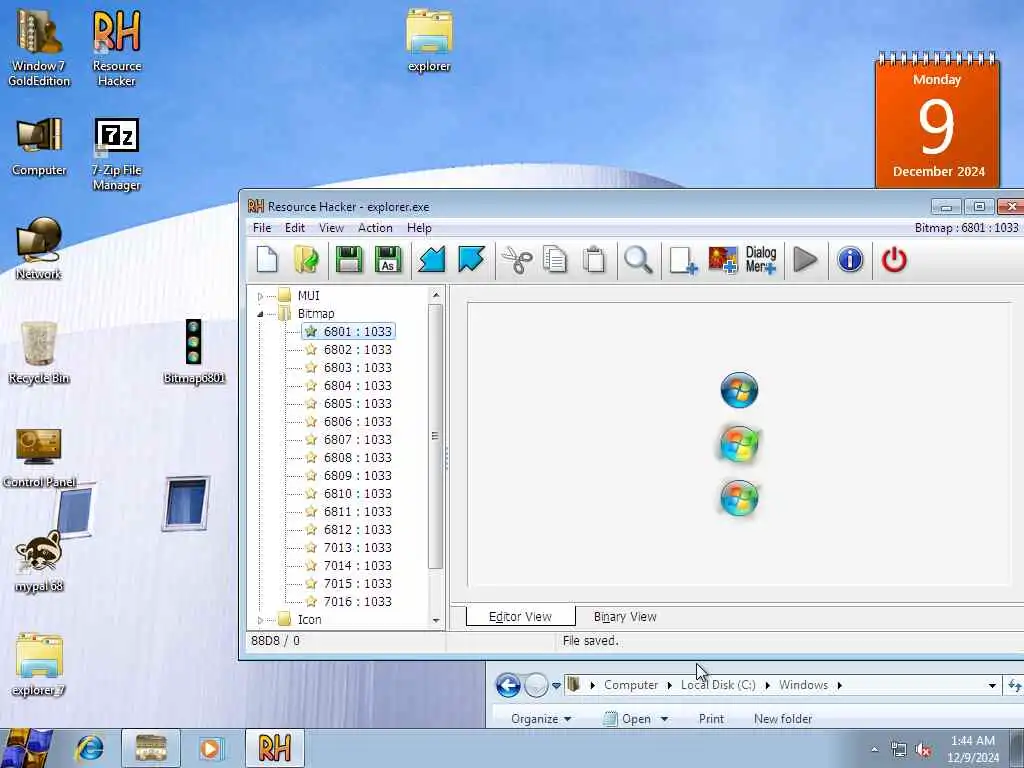The height and width of the screenshot is (768, 1024).
Task: Select the Recycle Bin desktop icon
Action: tap(39, 353)
